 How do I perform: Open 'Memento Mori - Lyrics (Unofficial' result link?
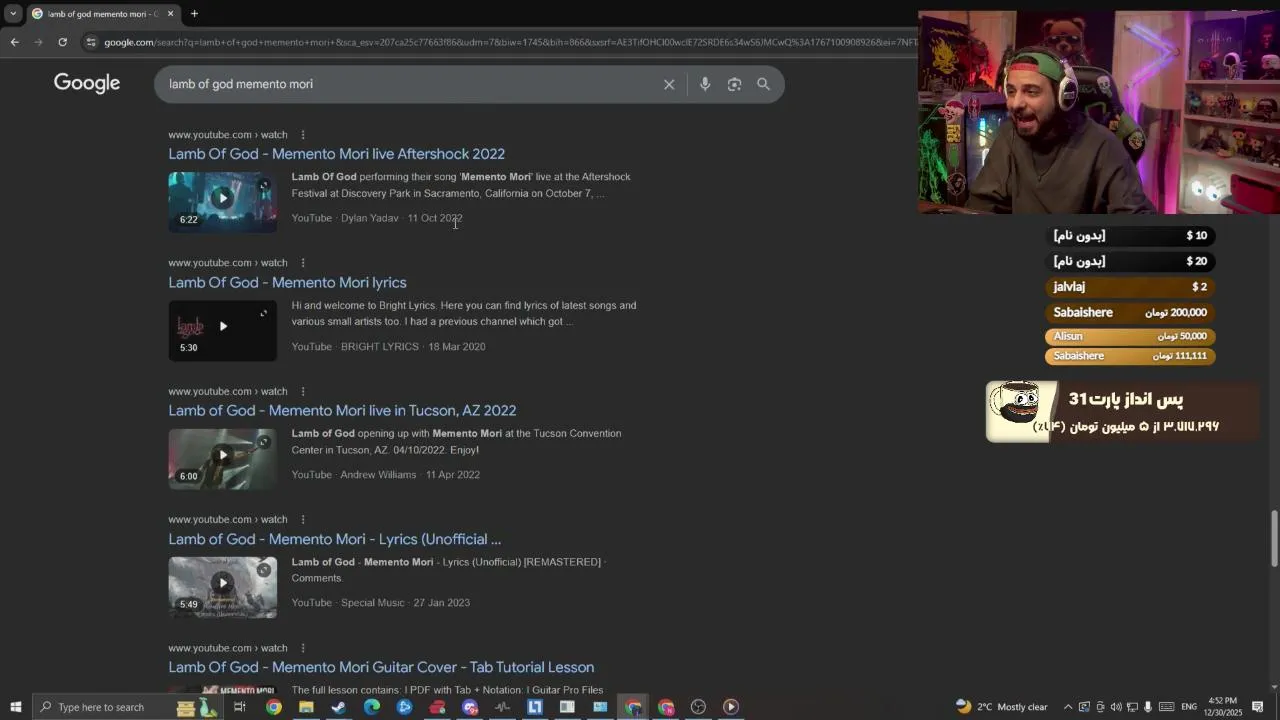pos(334,539)
